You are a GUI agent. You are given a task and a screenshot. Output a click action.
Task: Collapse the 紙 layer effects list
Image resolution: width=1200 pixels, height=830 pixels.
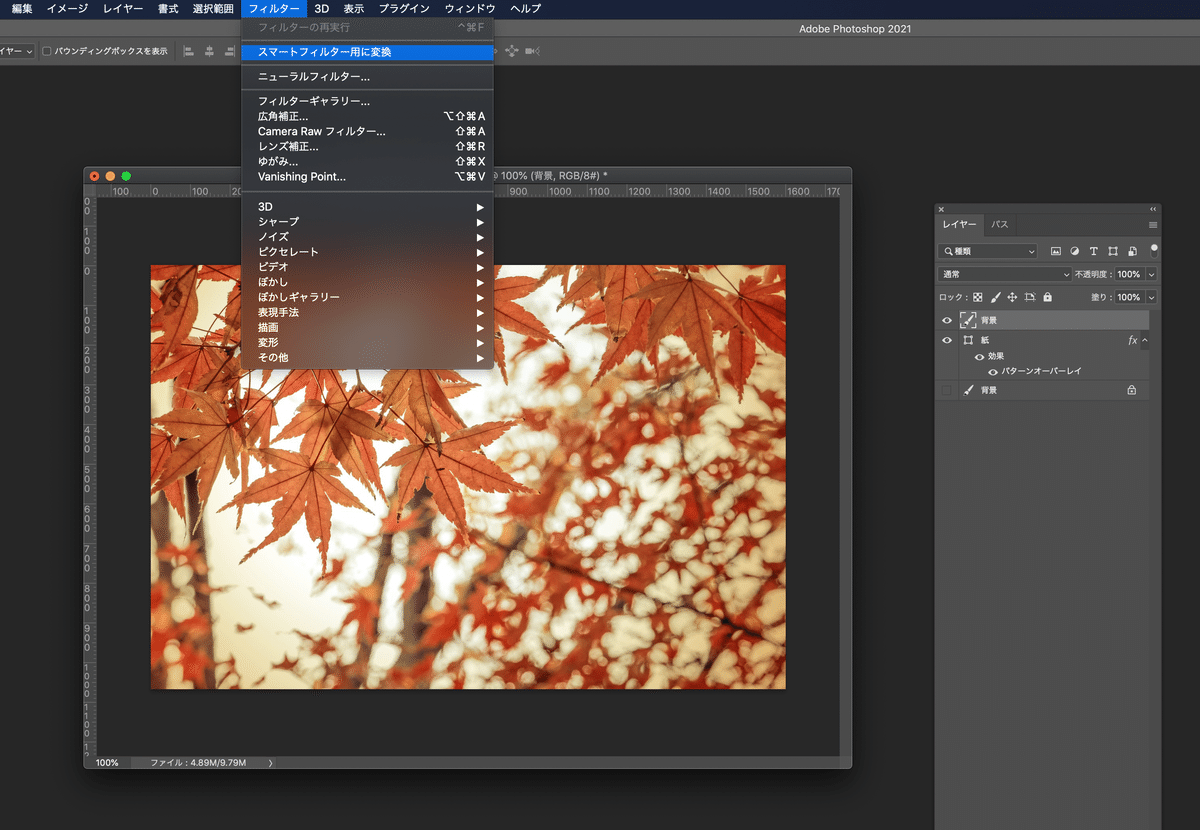pos(1145,341)
